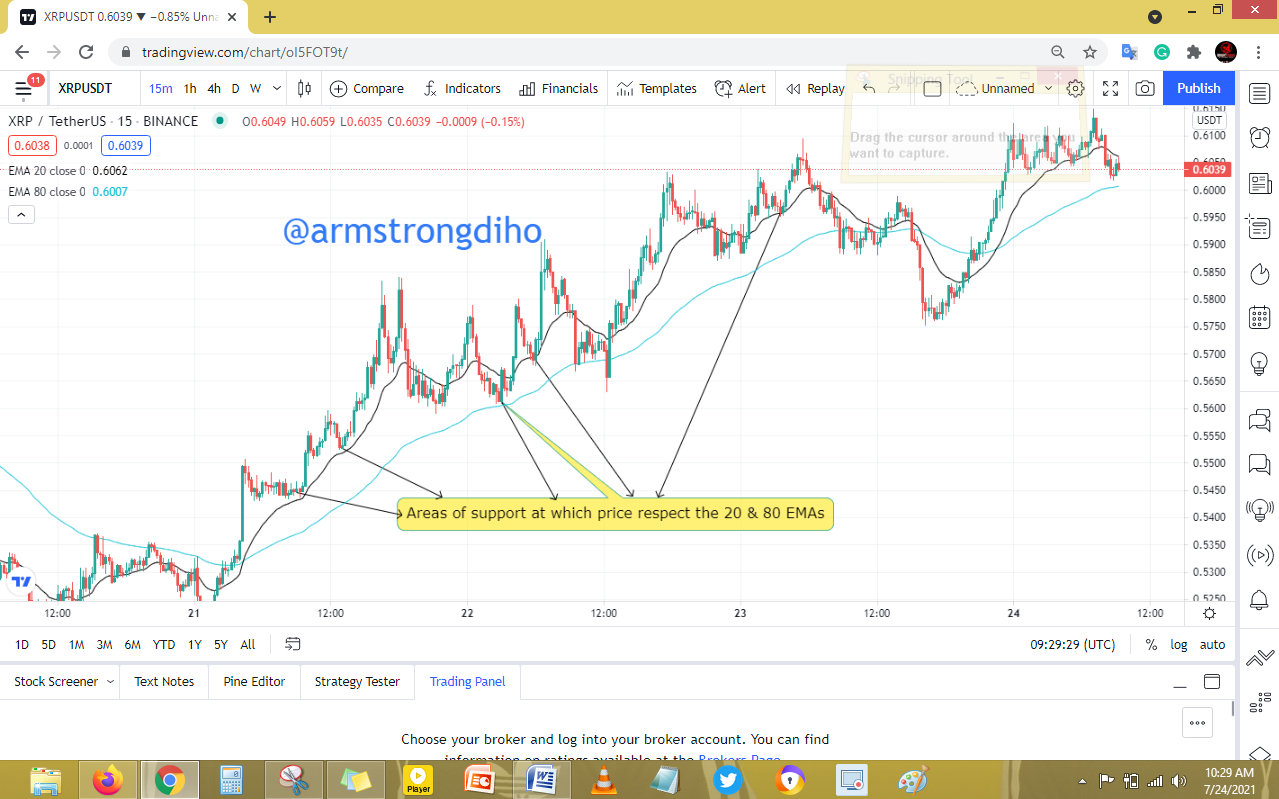1279x799 pixels.
Task: Click the Grammarly extension icon
Action: [1162, 52]
